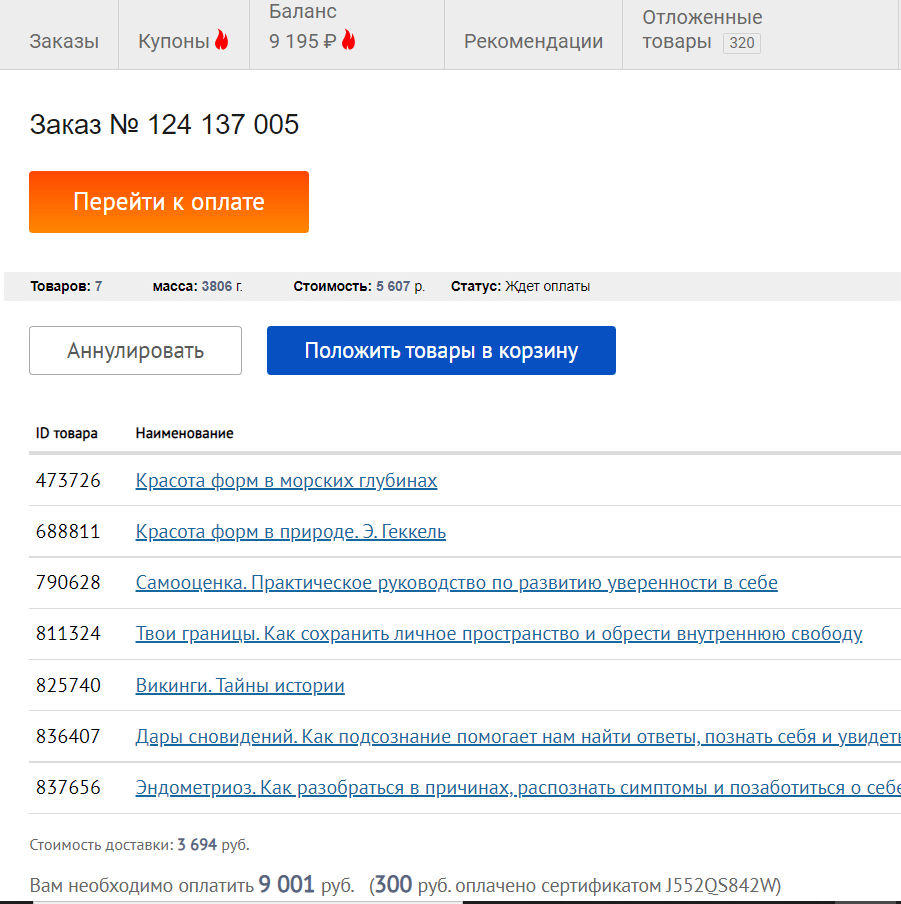Click the Товаров: 7 summary value
Screen dimensions: 901x904
coord(66,286)
